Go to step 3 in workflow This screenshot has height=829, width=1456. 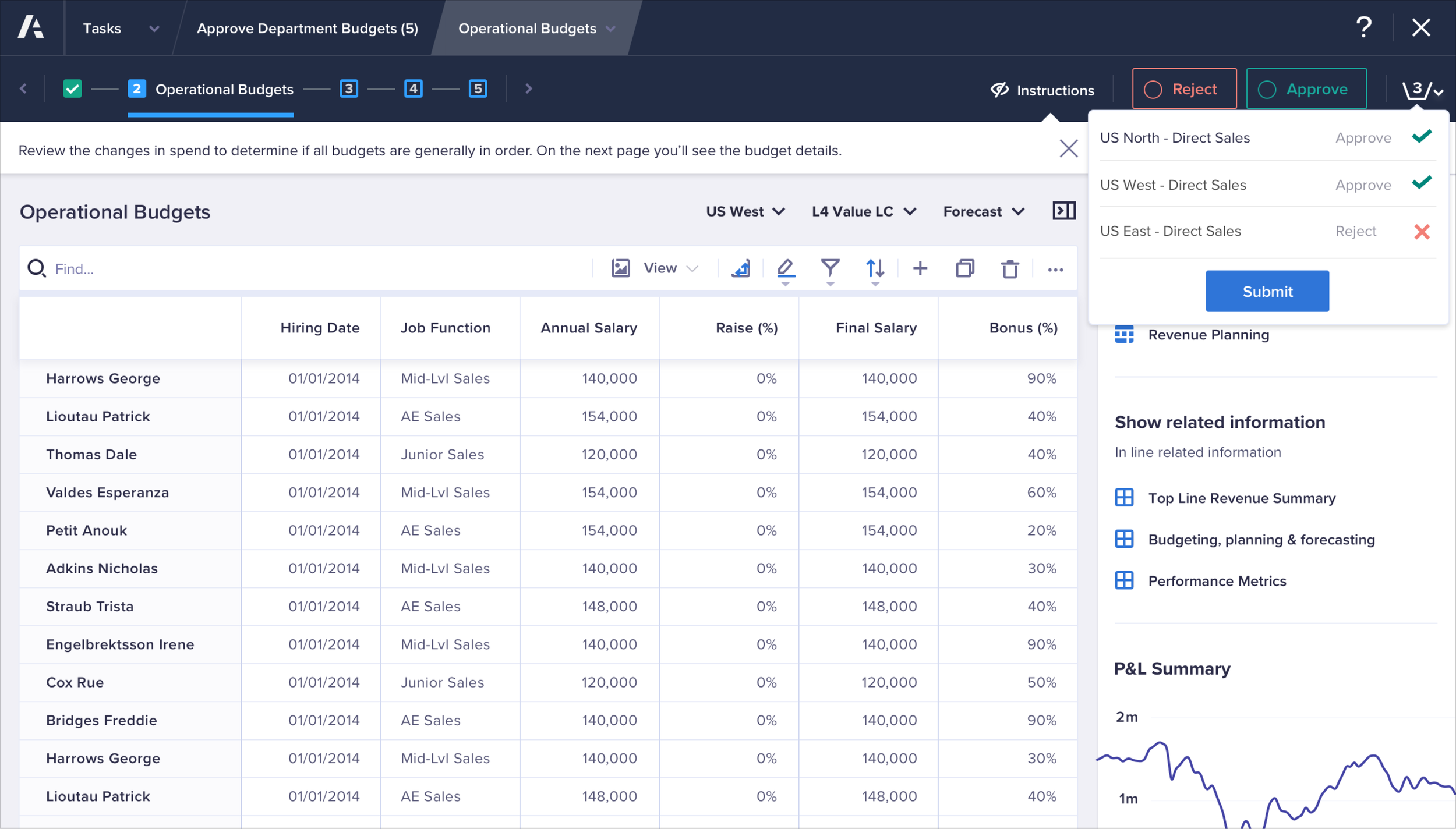[348, 88]
